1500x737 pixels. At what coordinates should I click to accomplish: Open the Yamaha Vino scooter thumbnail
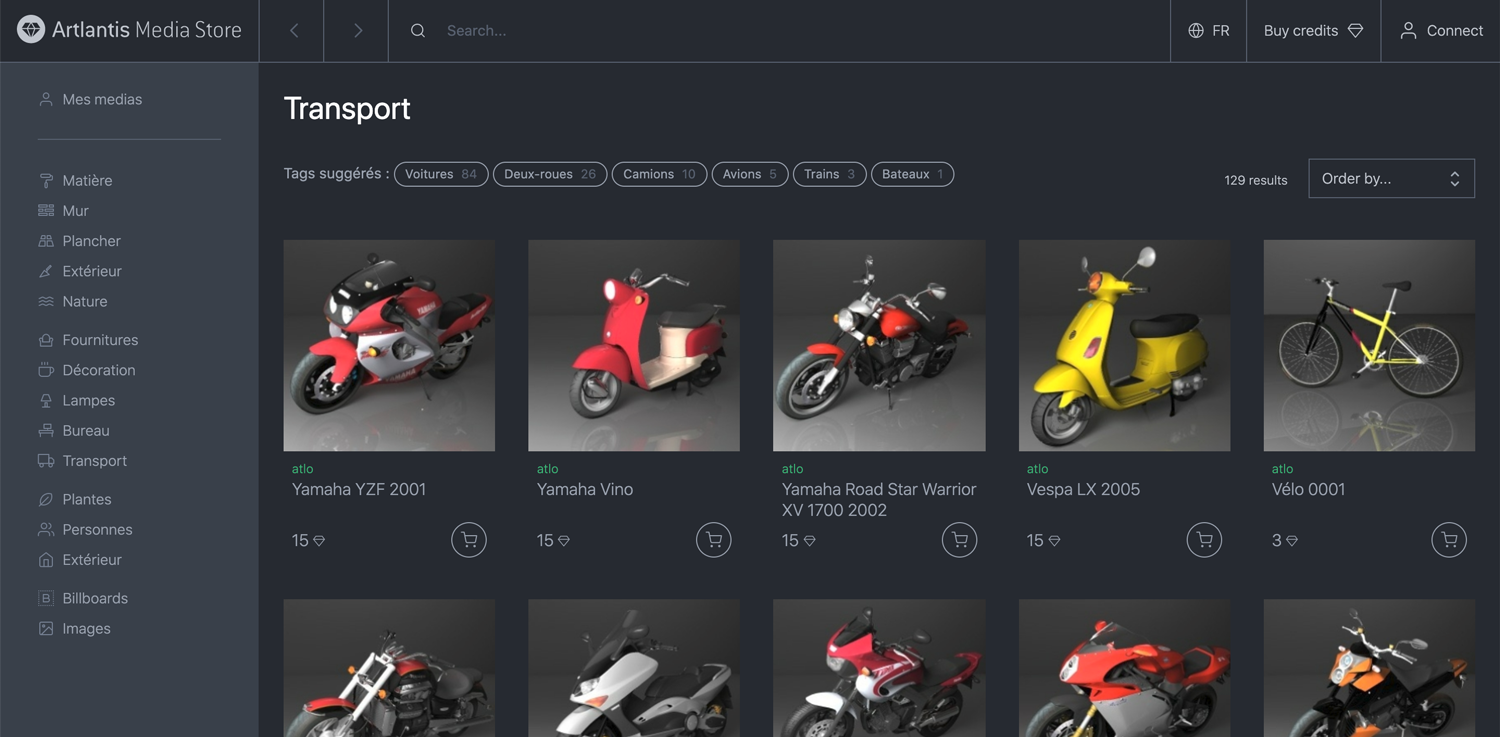pyautogui.click(x=634, y=345)
